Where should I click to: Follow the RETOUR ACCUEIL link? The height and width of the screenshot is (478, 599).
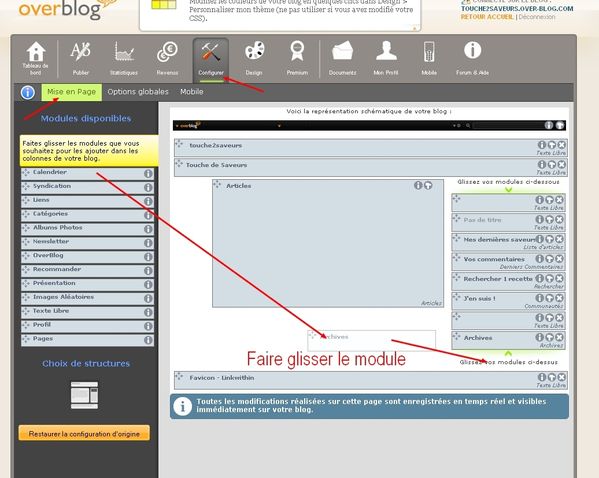pyautogui.click(x=487, y=17)
